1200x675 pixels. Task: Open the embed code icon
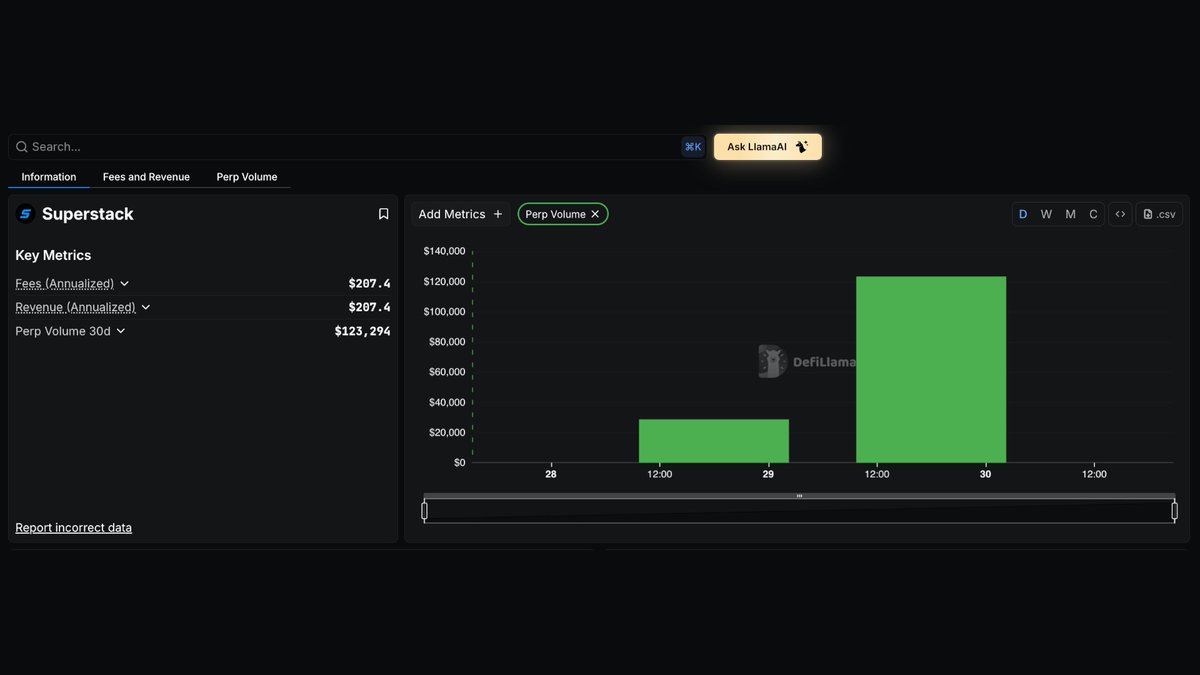point(1120,214)
